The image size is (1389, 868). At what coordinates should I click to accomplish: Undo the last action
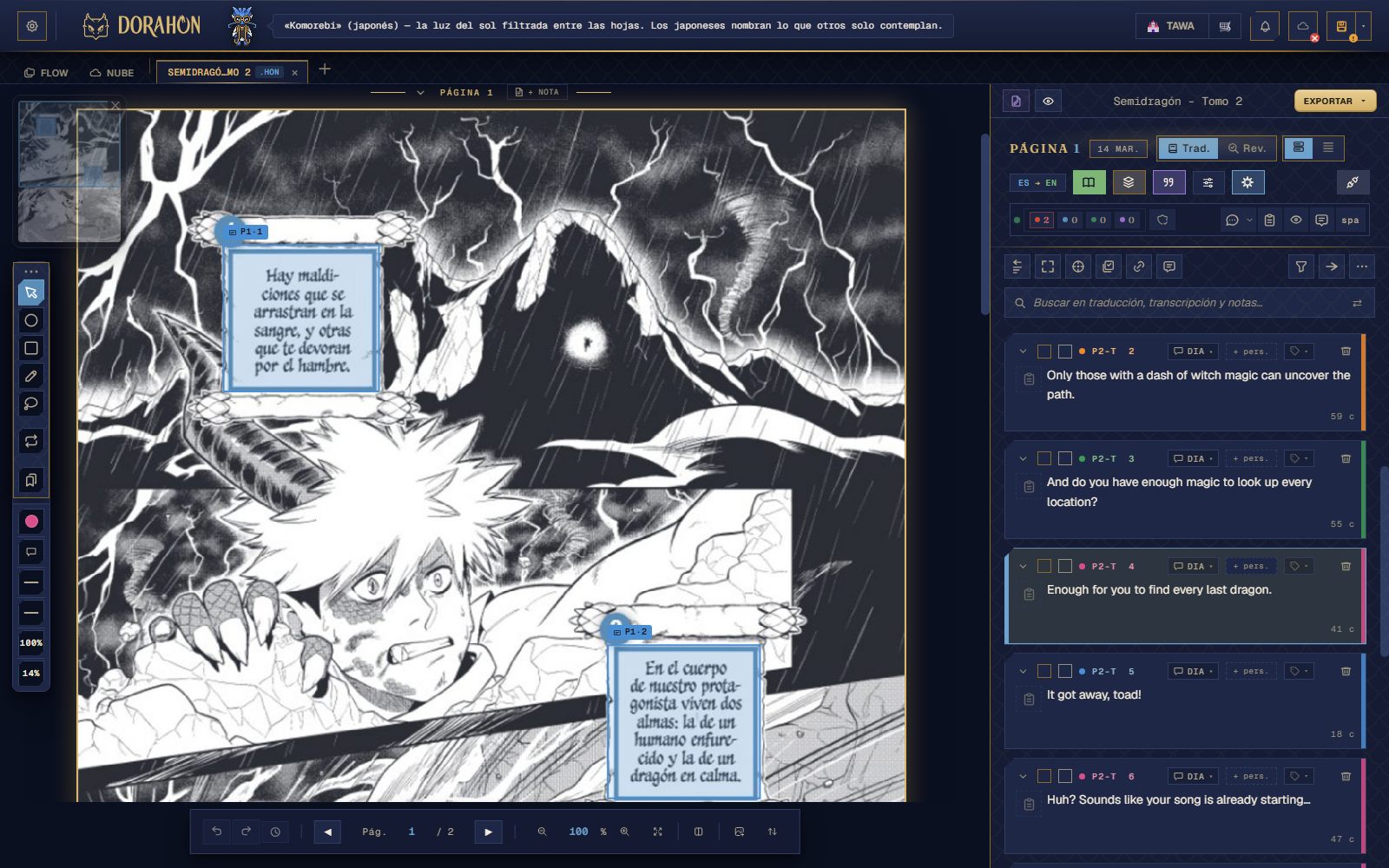[x=217, y=832]
